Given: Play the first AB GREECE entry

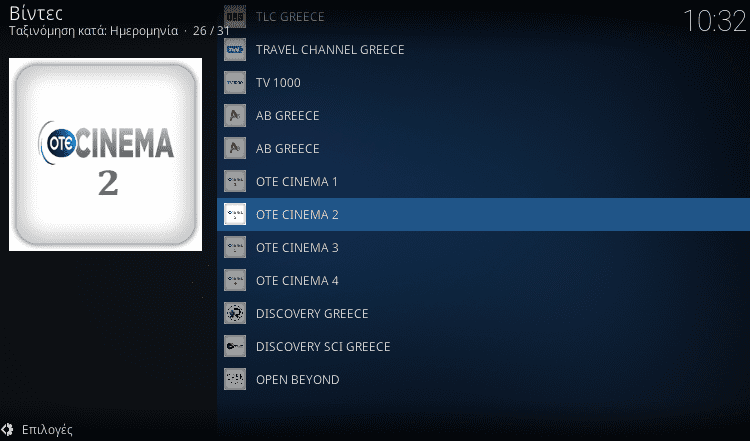Looking at the screenshot, I should (x=484, y=115).
